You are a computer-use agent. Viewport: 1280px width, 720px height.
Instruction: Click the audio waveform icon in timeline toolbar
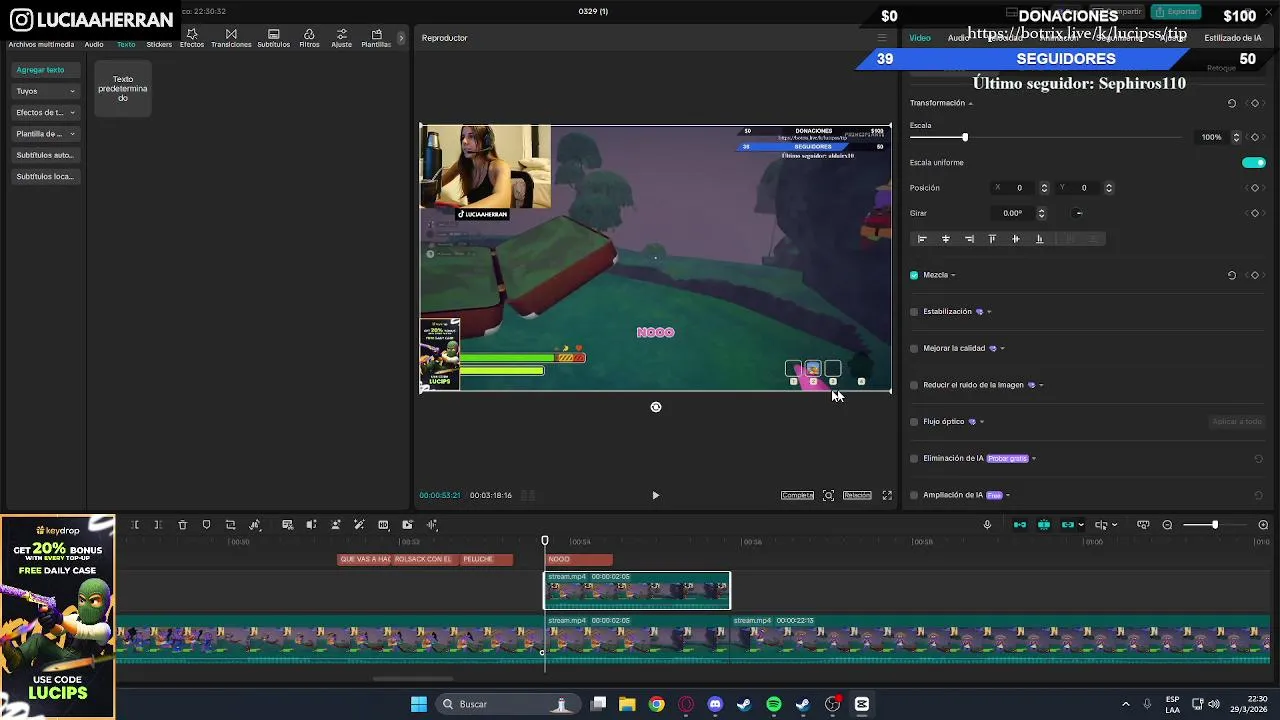tap(432, 525)
